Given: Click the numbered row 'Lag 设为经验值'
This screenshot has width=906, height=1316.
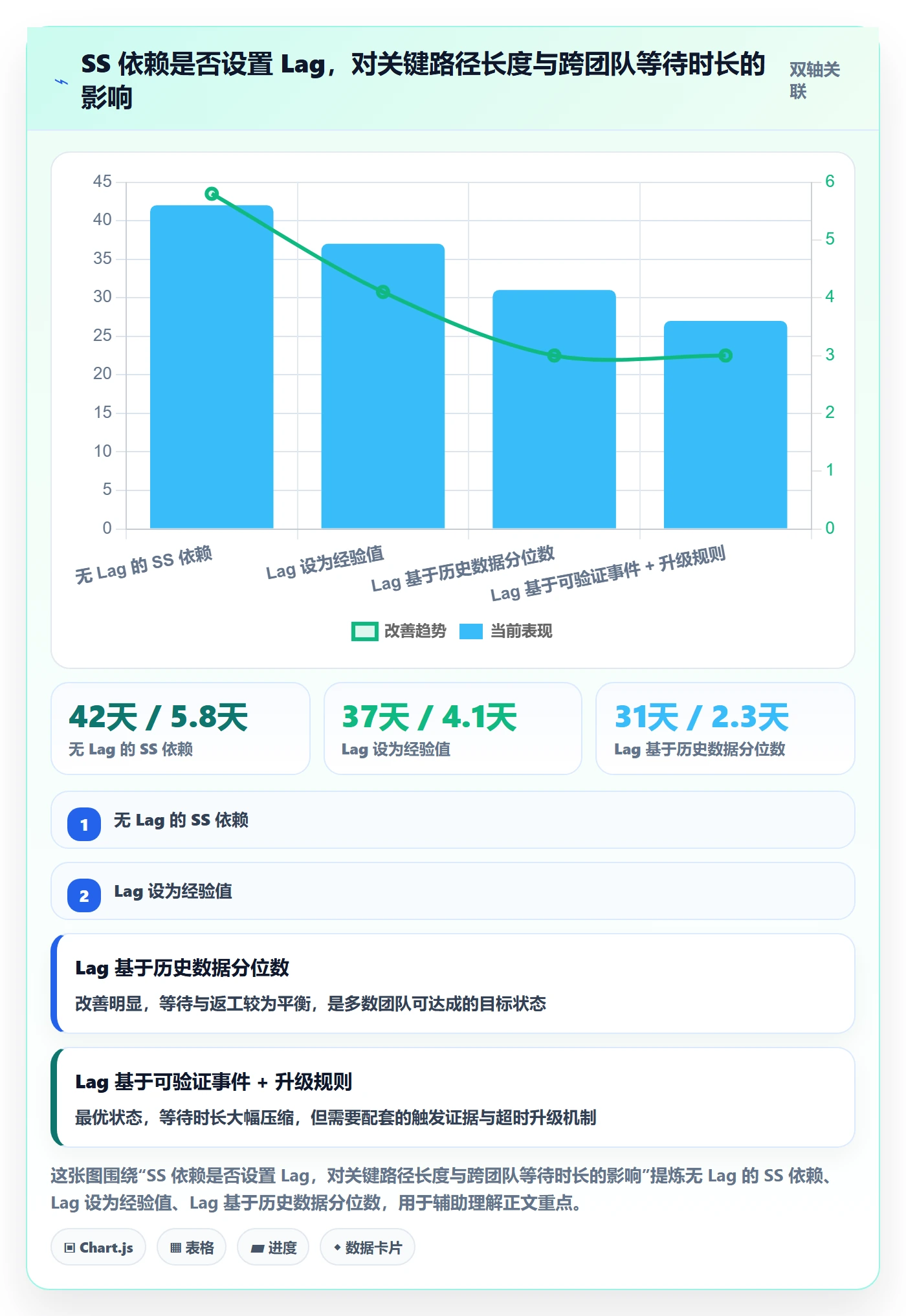Looking at the screenshot, I should (453, 891).
